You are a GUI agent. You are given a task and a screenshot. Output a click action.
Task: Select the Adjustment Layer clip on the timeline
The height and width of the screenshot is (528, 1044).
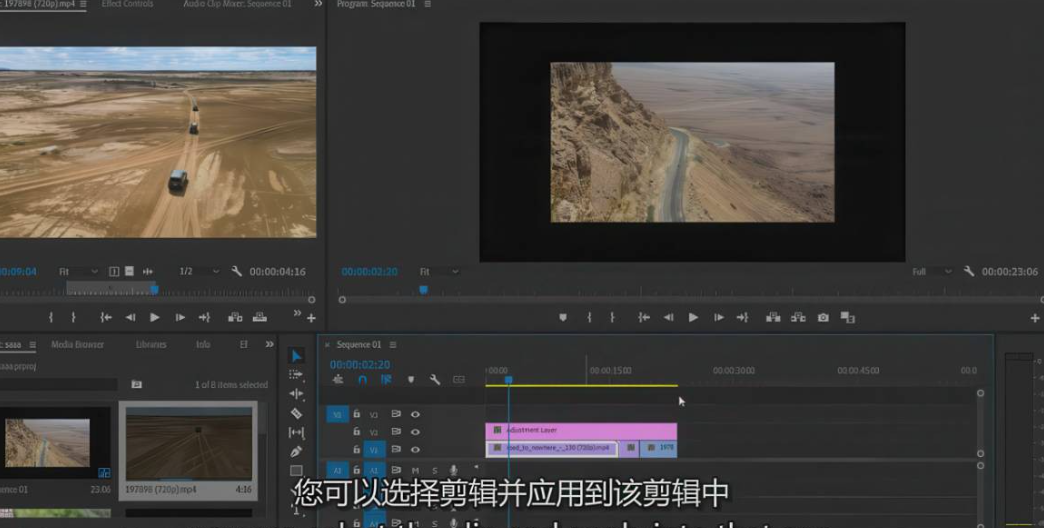click(x=580, y=430)
